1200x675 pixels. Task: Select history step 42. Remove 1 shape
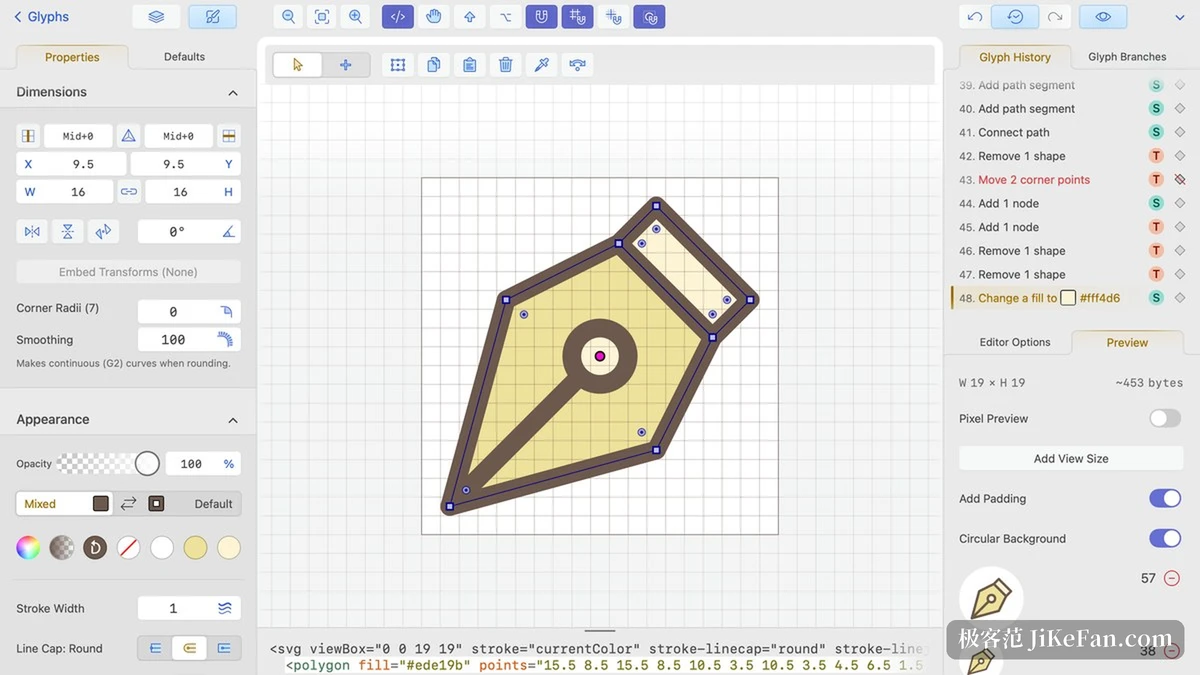[1022, 156]
